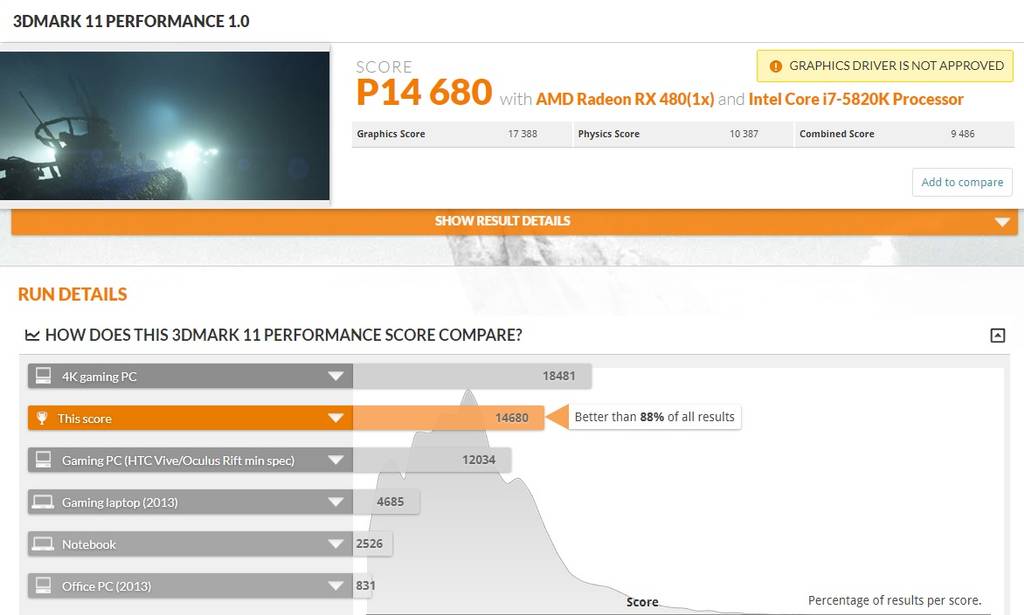Click the Physics Score label
The height and width of the screenshot is (615, 1024).
coord(609,134)
